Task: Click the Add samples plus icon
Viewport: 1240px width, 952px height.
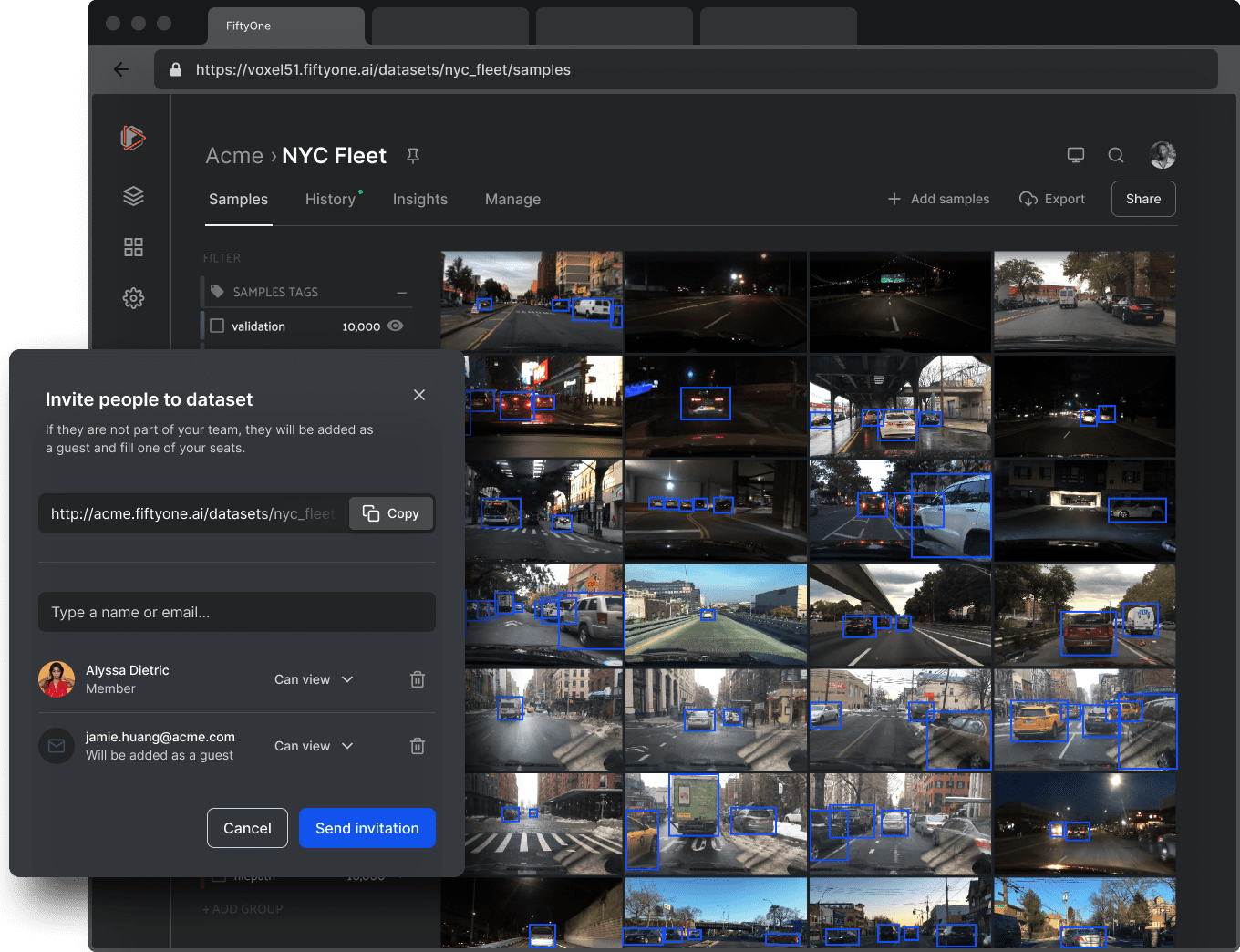Action: coord(893,199)
